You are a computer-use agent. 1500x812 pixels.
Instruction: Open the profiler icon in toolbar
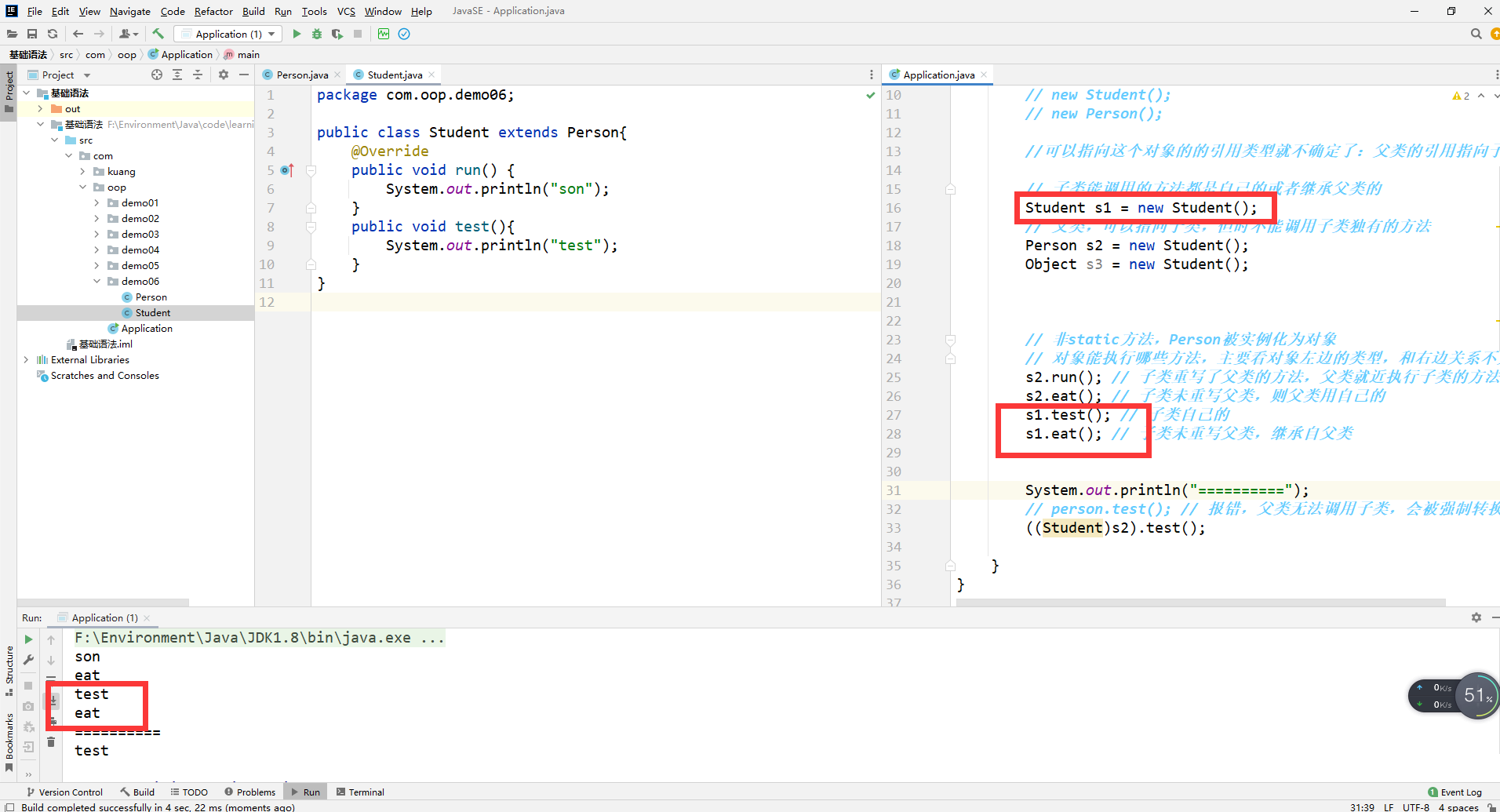tap(384, 34)
